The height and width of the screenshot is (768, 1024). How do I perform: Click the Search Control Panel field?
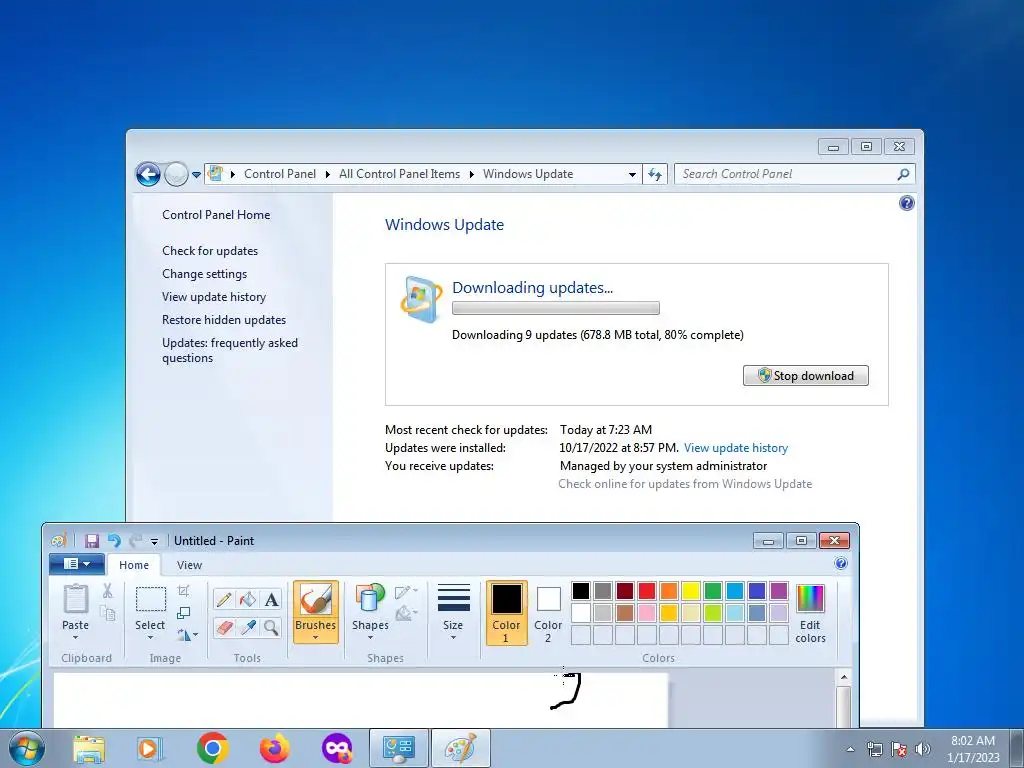786,174
